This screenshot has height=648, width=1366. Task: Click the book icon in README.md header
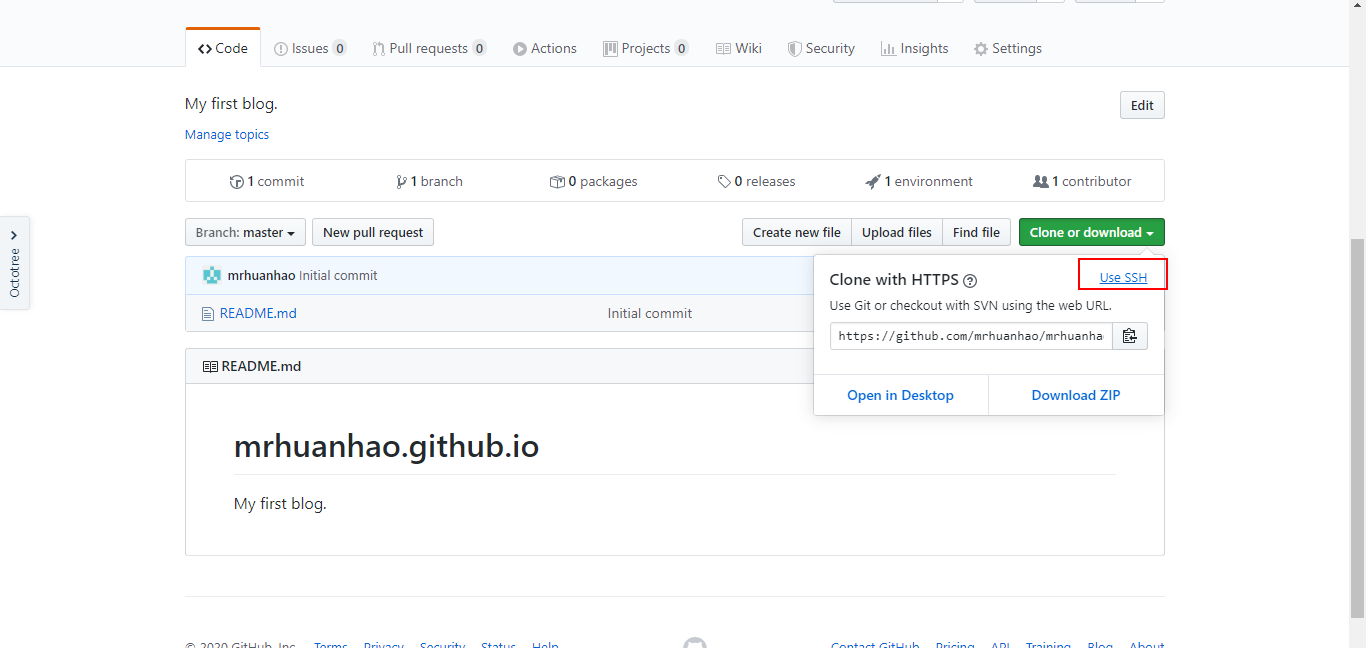pyautogui.click(x=210, y=367)
